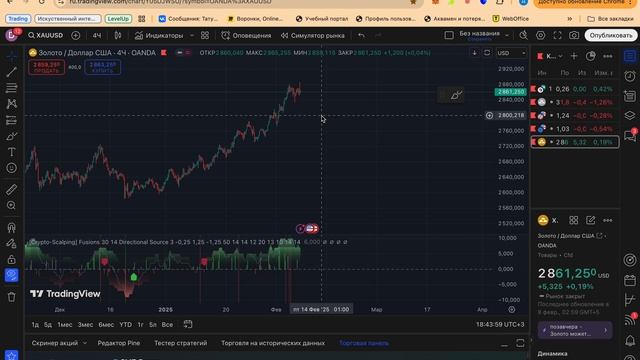Select the Text tool
Image resolution: width=640 pixels, height=360 pixels.
(11, 152)
